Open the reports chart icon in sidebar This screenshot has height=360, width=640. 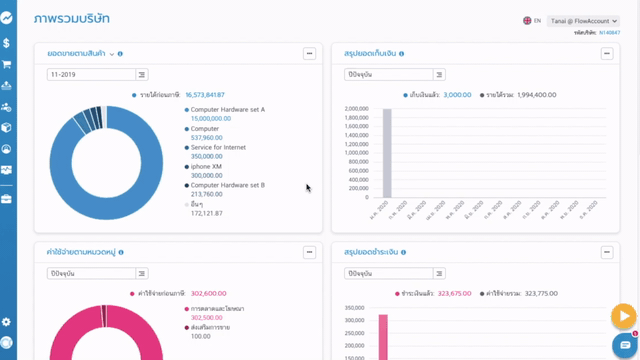tap(7, 170)
